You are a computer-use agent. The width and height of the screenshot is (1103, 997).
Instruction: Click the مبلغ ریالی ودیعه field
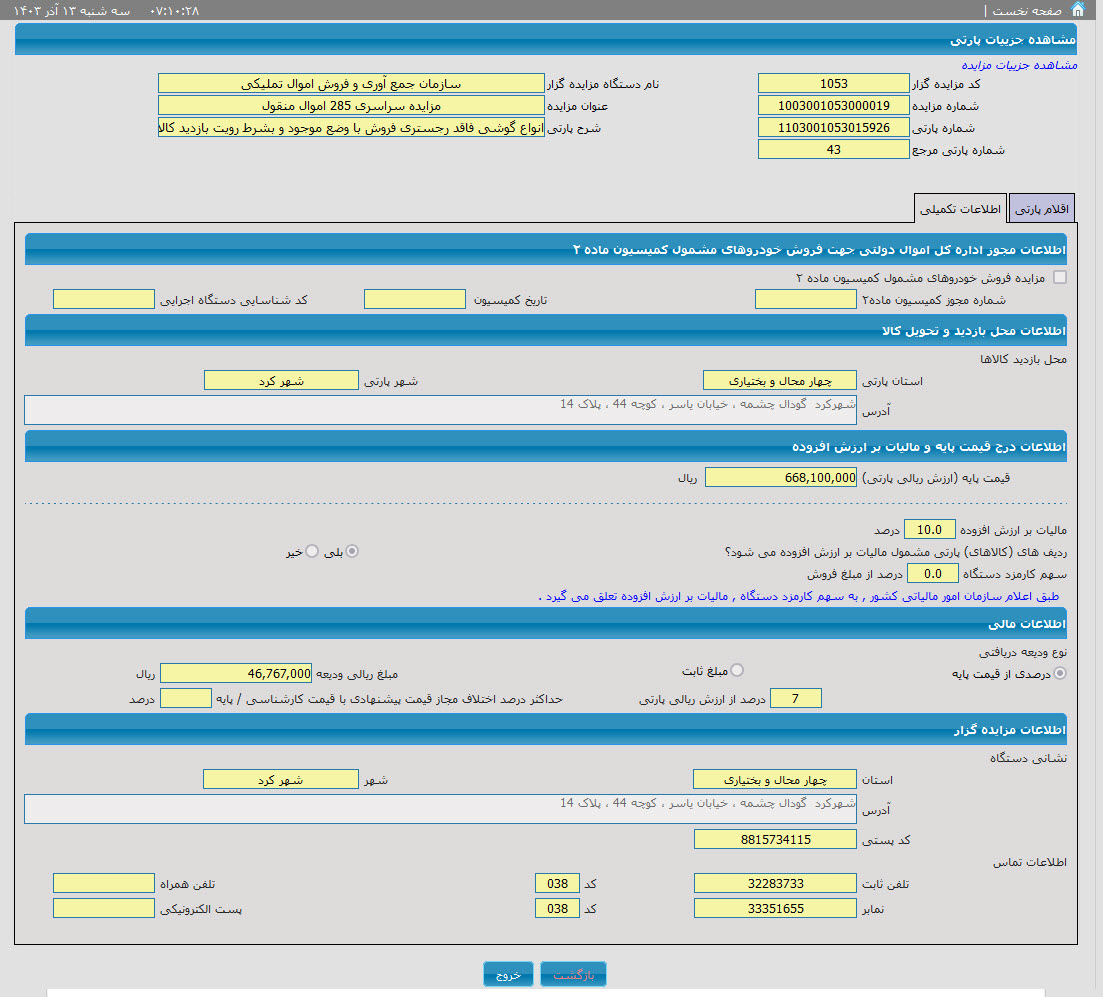(236, 673)
